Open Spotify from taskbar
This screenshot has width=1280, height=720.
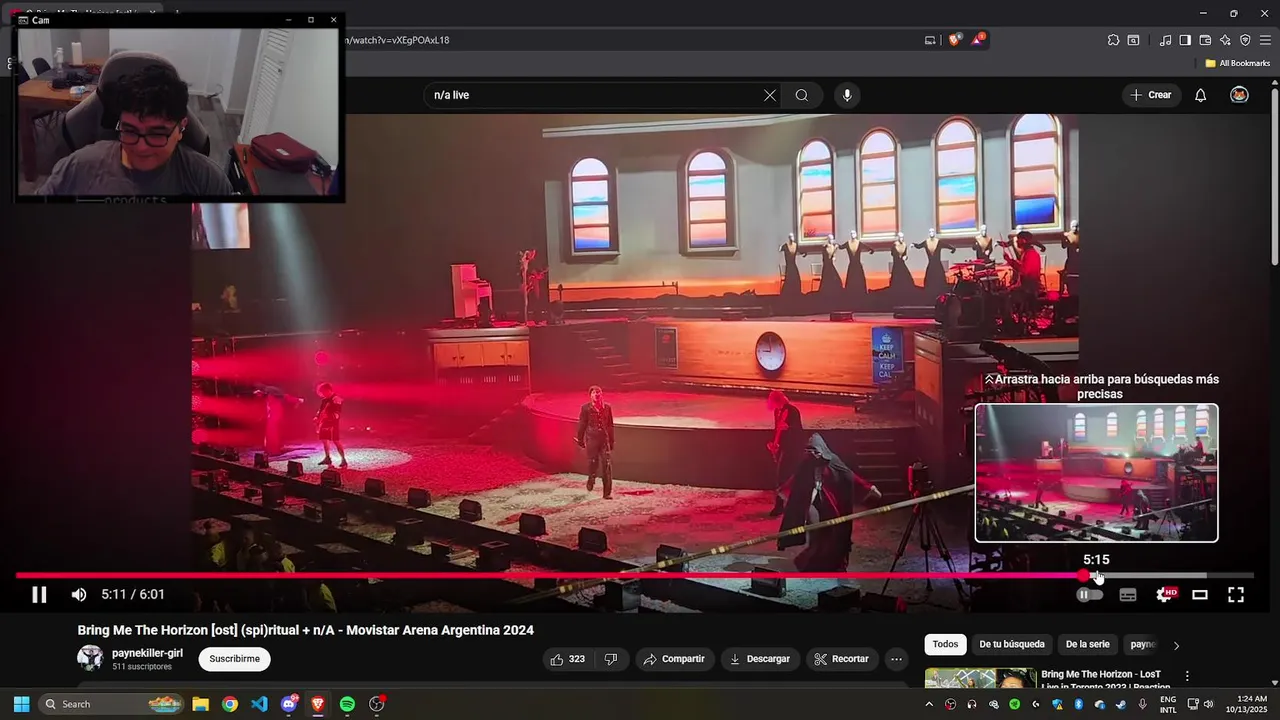pyautogui.click(x=347, y=704)
